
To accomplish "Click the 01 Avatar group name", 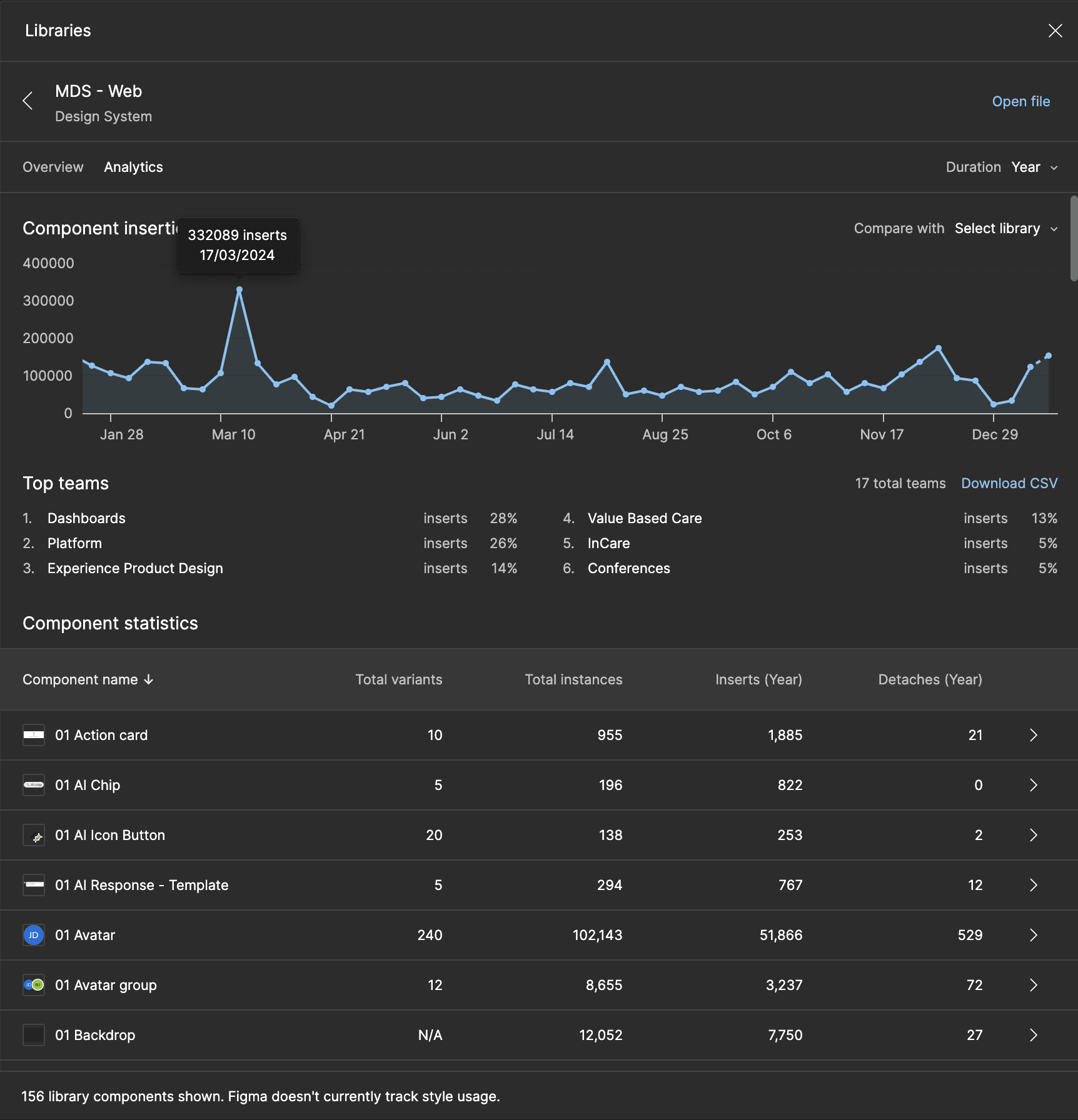I will [106, 985].
